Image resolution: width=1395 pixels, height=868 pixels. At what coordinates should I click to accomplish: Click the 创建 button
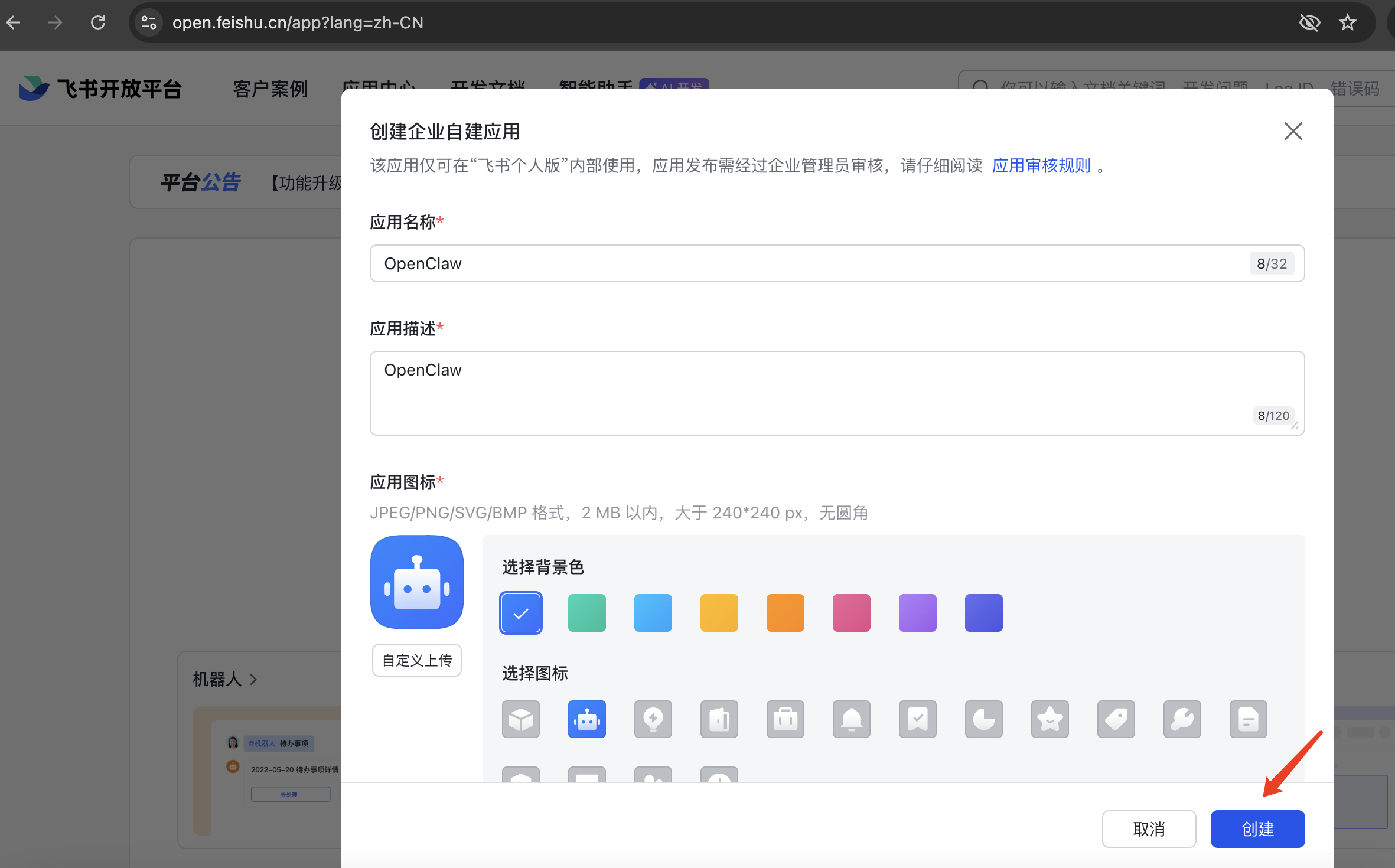(1257, 829)
